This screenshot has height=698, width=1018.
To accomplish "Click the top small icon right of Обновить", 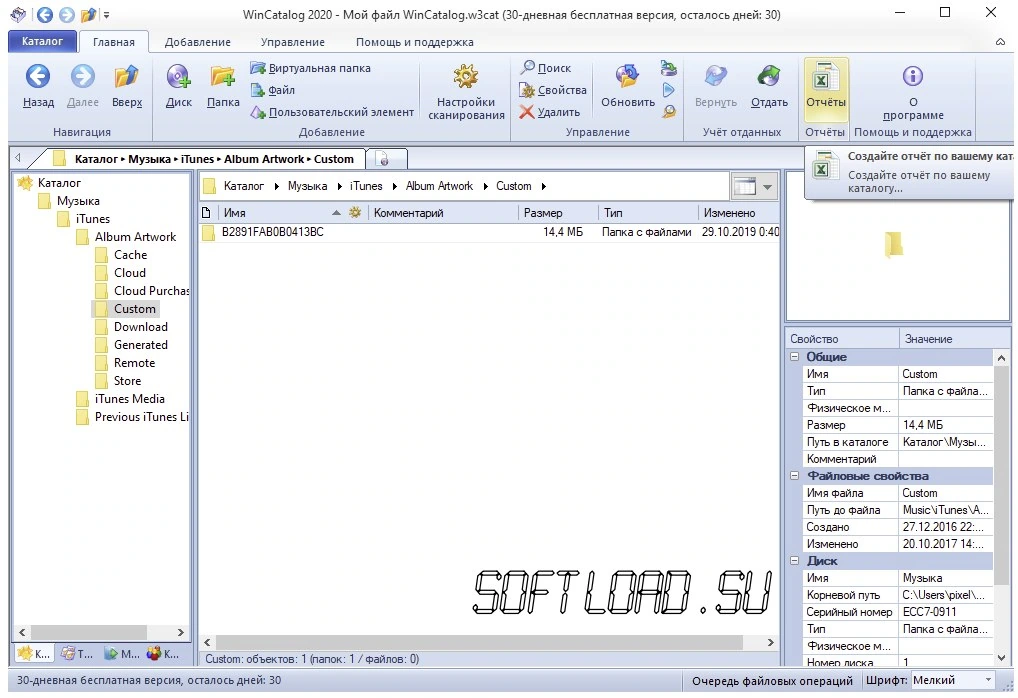I will click(669, 68).
